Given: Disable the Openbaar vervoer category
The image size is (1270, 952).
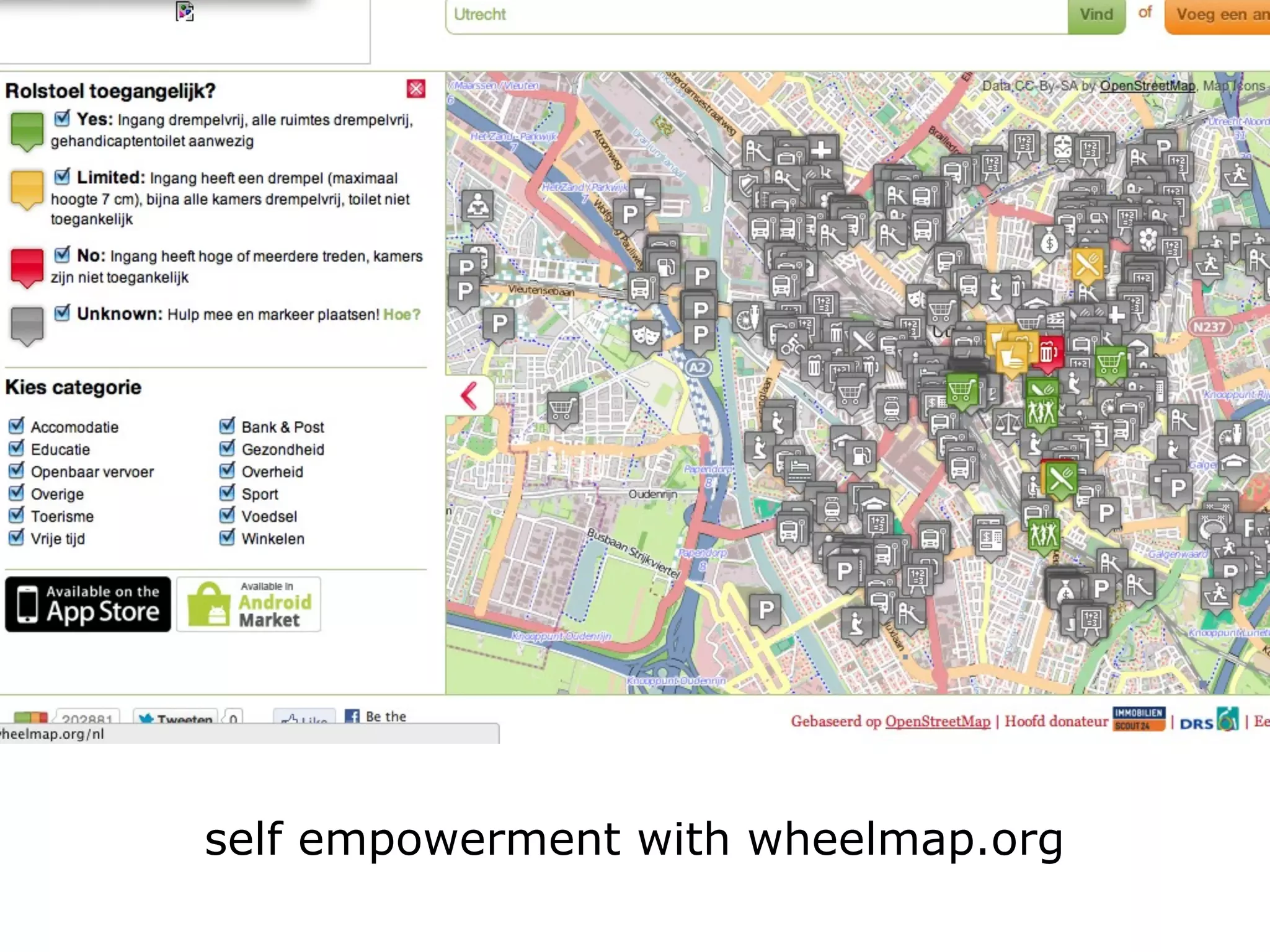Looking at the screenshot, I should coord(17,470).
